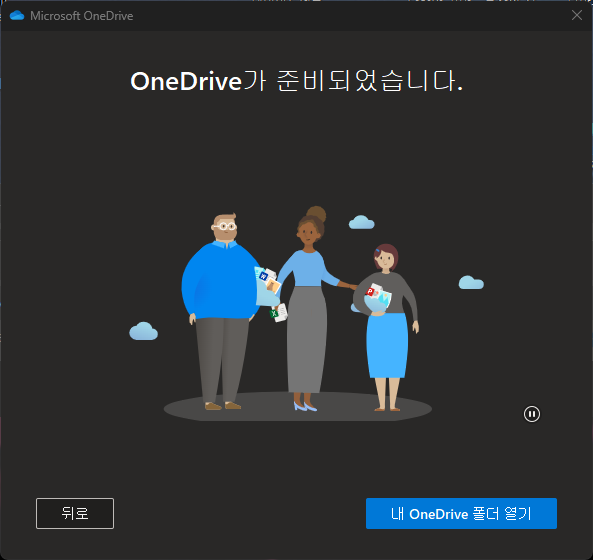Screen dimensions: 593x560
Task: Click the 'OneDrive가 준비되었습니다.' heading
Action: tap(296, 81)
